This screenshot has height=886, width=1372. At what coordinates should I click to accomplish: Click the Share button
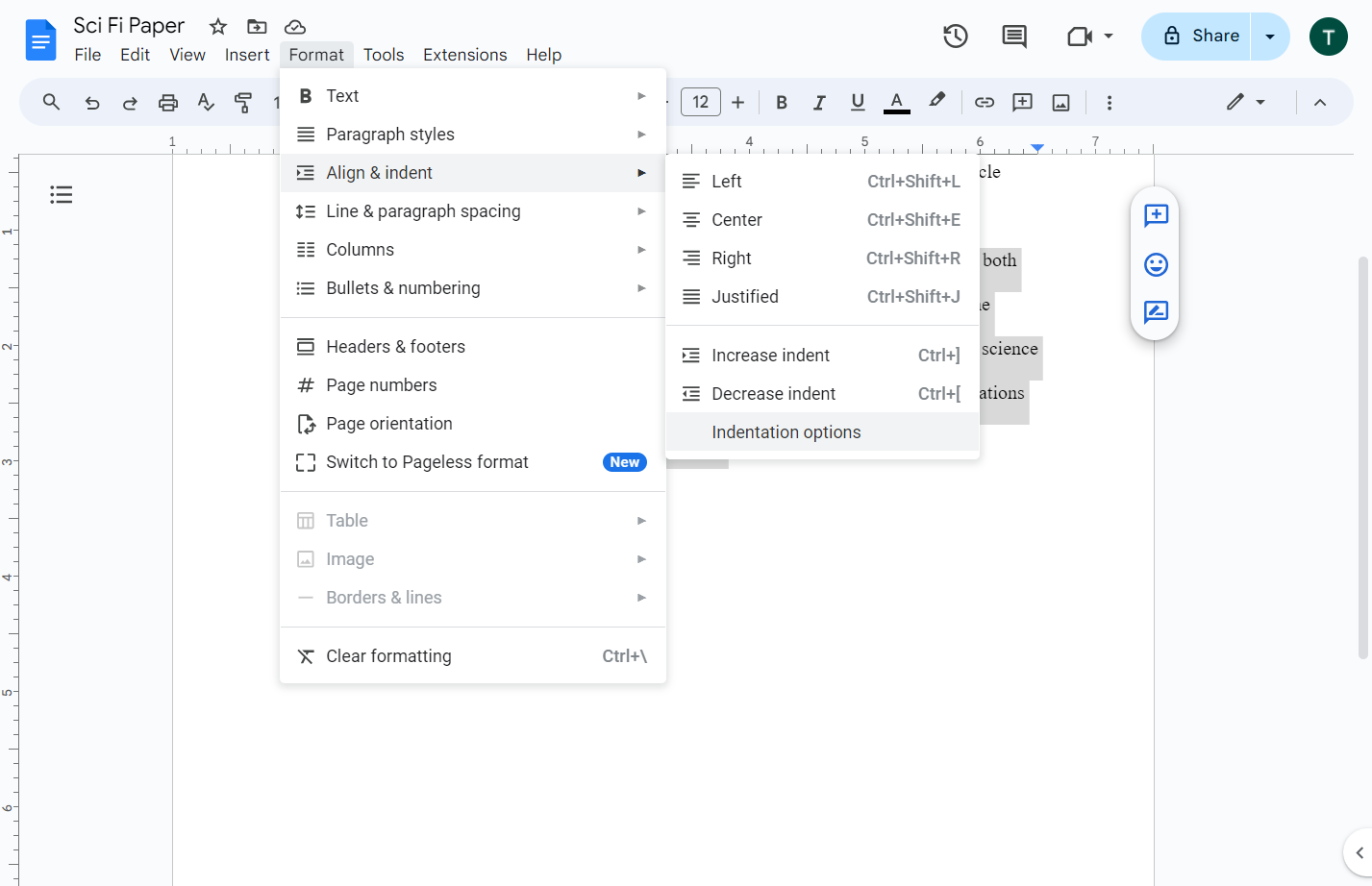coord(1196,37)
